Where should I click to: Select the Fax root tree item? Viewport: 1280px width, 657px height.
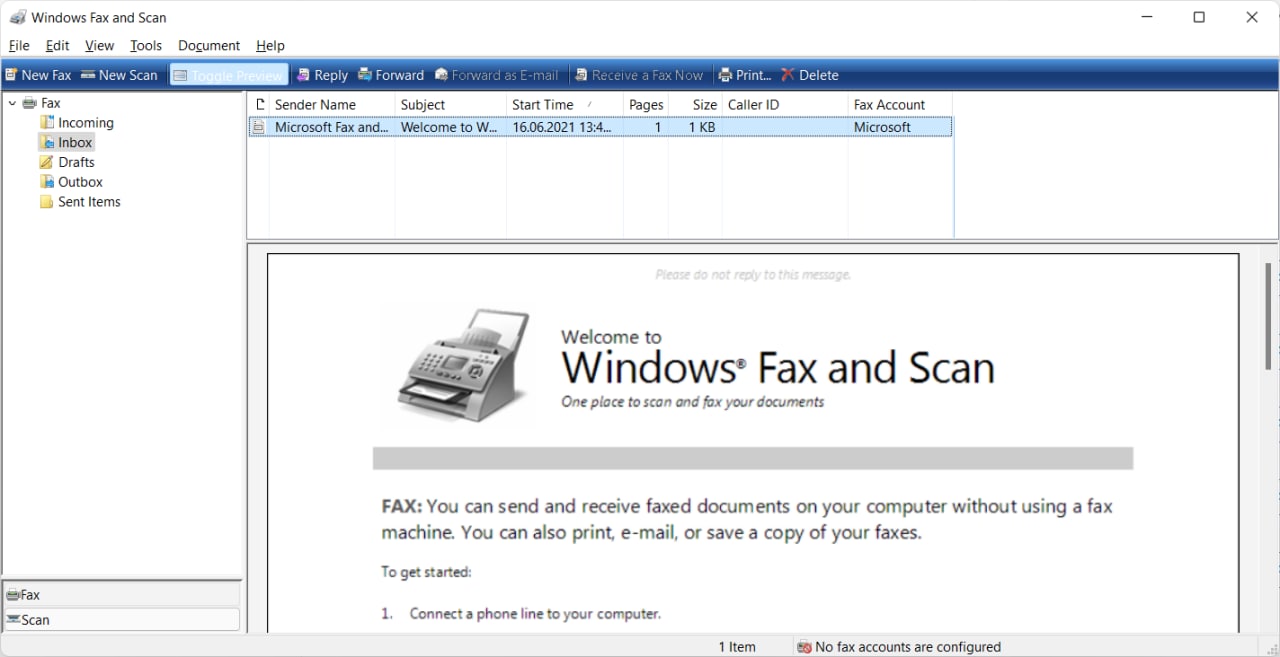point(42,103)
